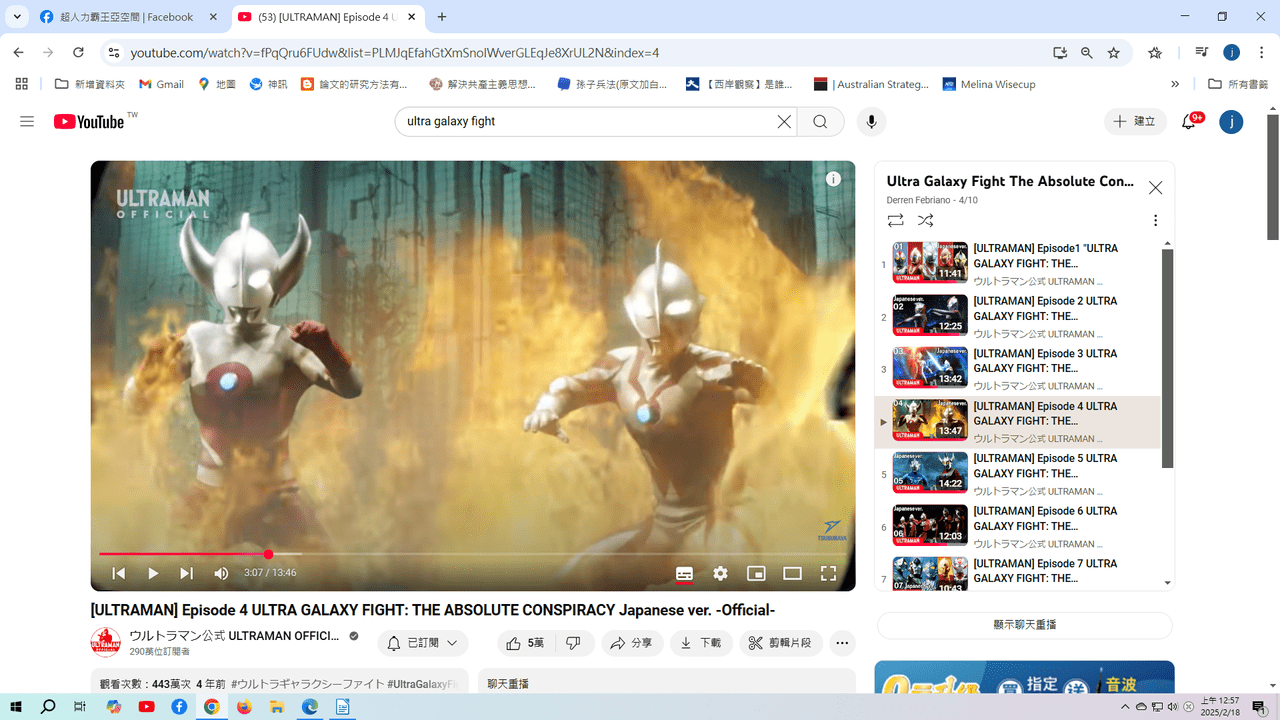
Task: Dislike this video
Action: [573, 643]
